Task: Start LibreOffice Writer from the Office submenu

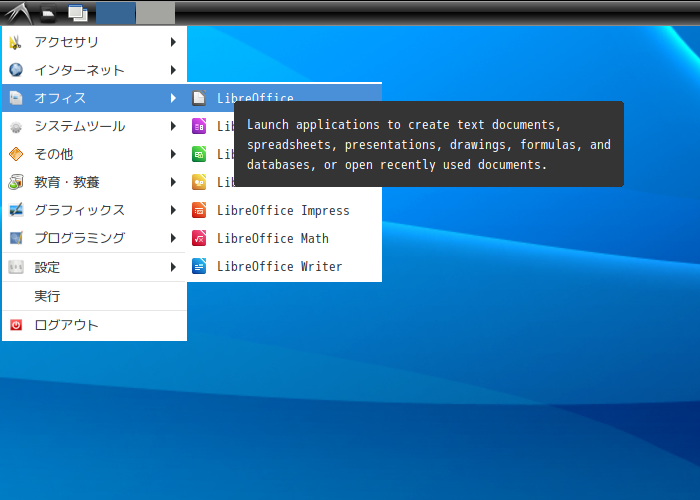Action: pyautogui.click(x=279, y=266)
